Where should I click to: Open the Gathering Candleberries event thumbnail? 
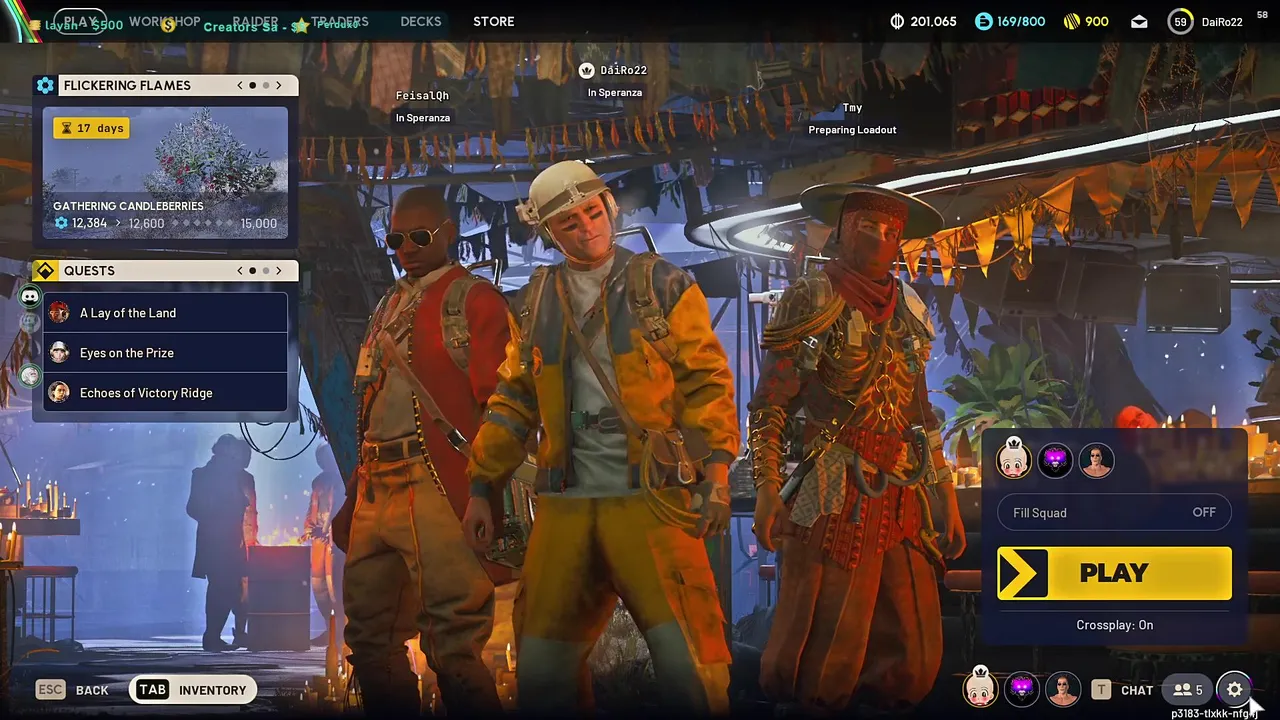166,172
